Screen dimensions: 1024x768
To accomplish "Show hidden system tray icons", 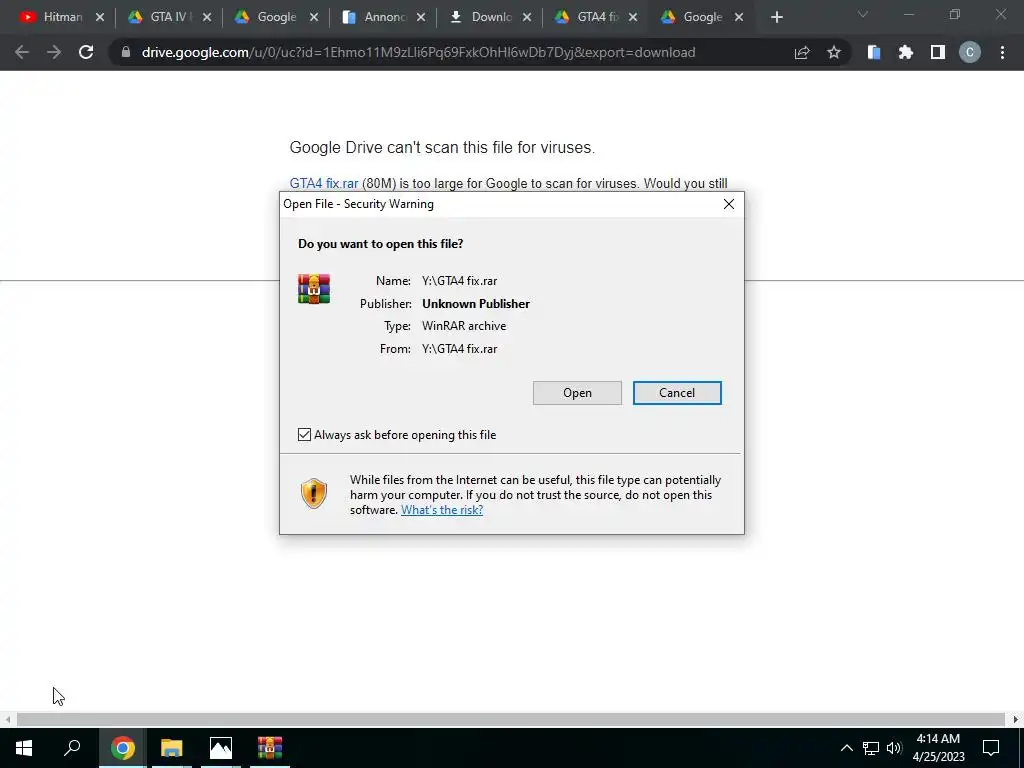I will (846, 748).
